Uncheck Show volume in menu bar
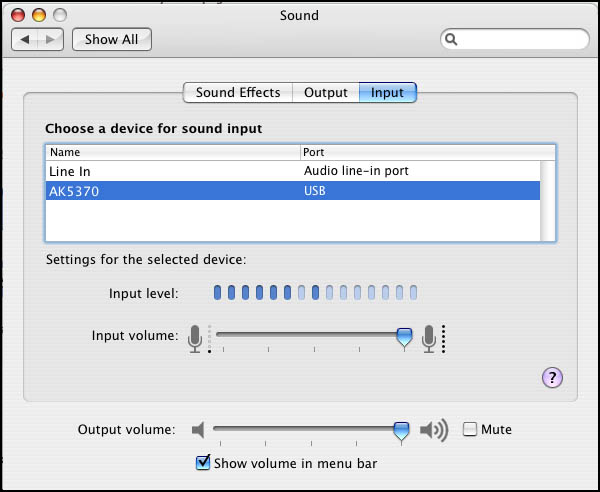 tap(203, 462)
